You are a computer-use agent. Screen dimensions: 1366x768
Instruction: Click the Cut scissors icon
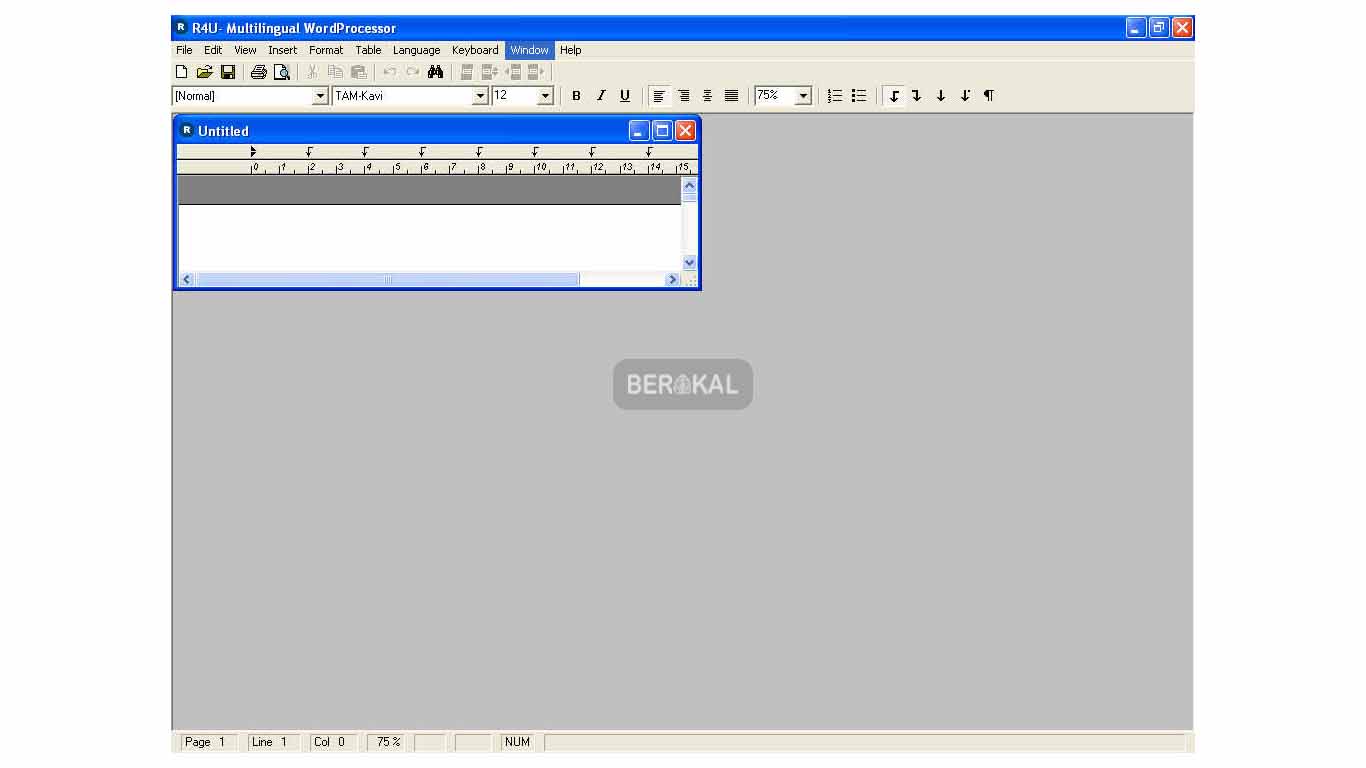[312, 72]
